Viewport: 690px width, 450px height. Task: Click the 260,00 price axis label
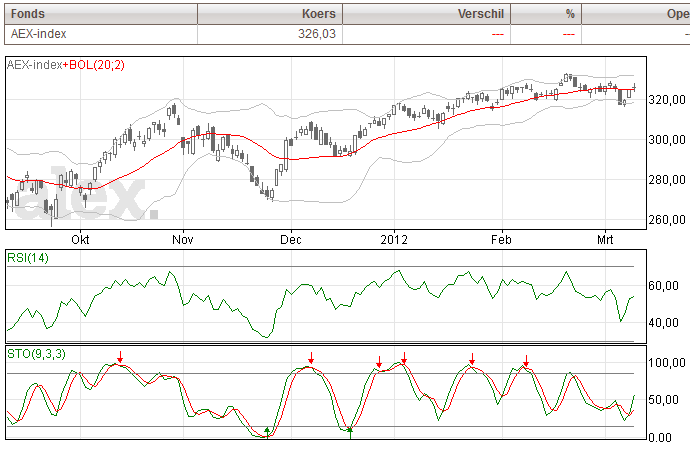[x=667, y=220]
